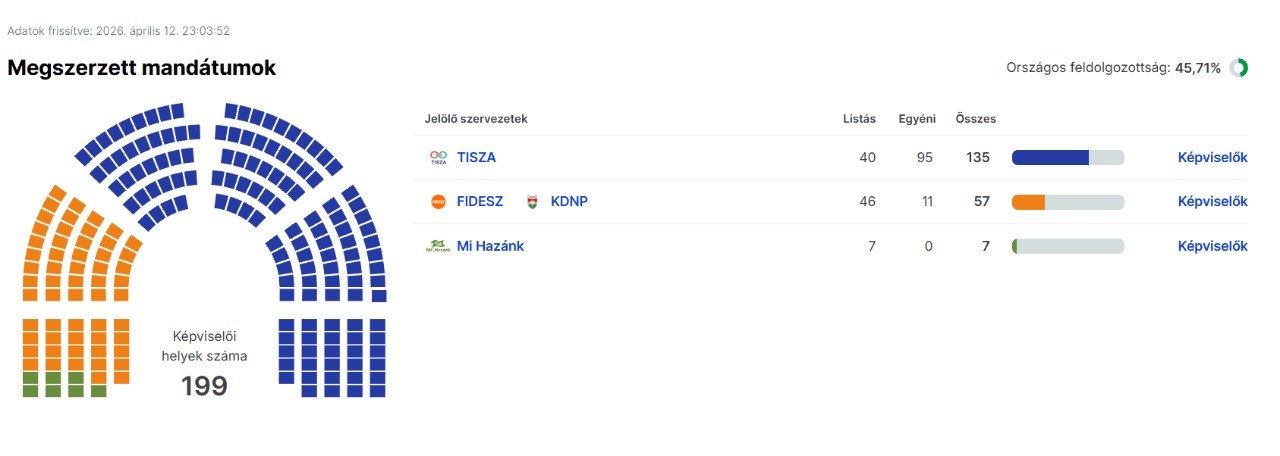Click the orange FIDESZ logo icon
Viewport: 1280px width, 456px height.
[437, 201]
